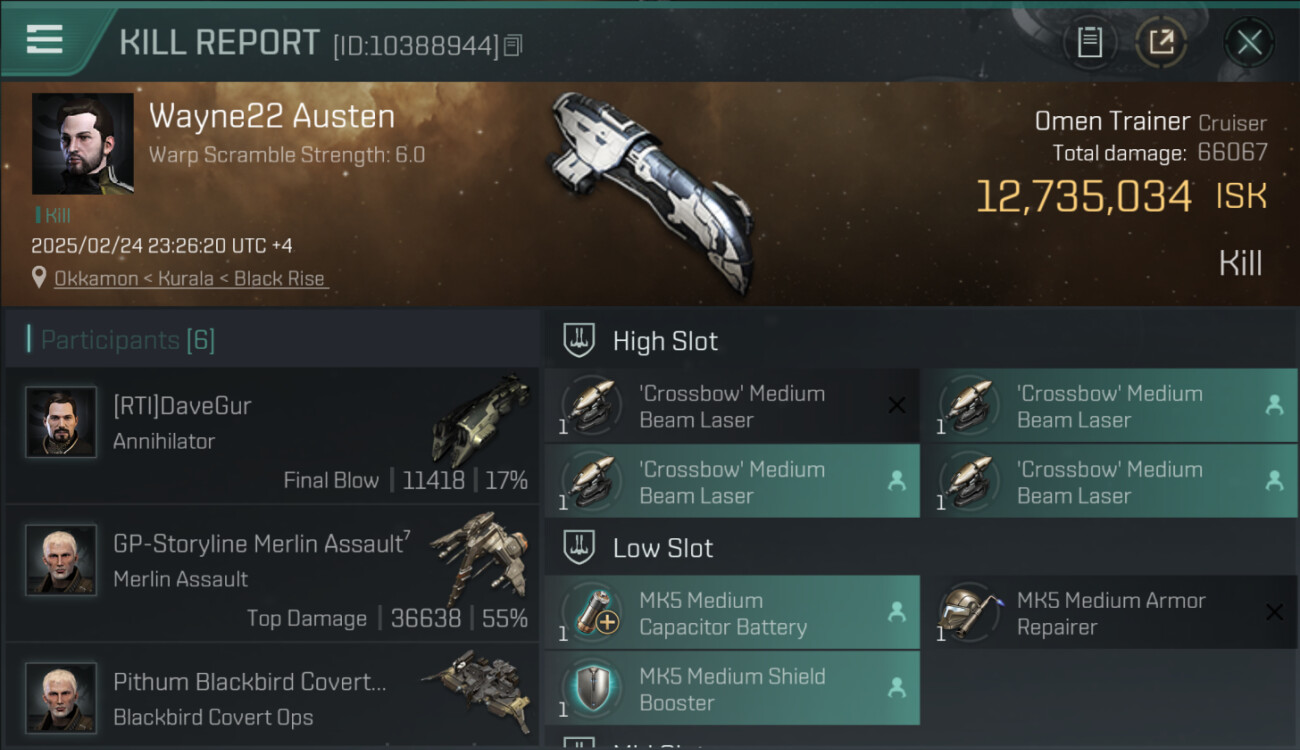Click the share export icon
This screenshot has height=750, width=1300.
click(x=1161, y=42)
